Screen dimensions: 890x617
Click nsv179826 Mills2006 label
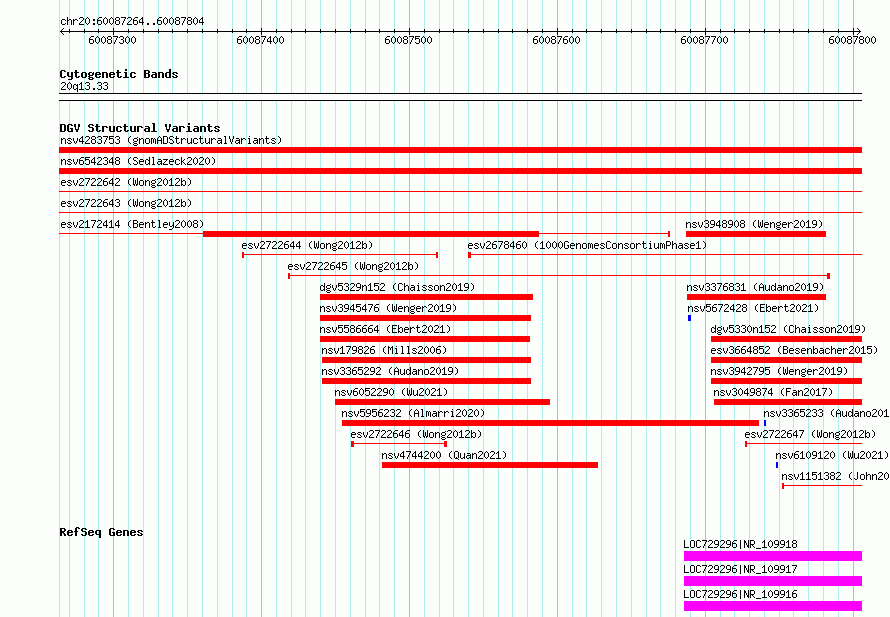(384, 350)
